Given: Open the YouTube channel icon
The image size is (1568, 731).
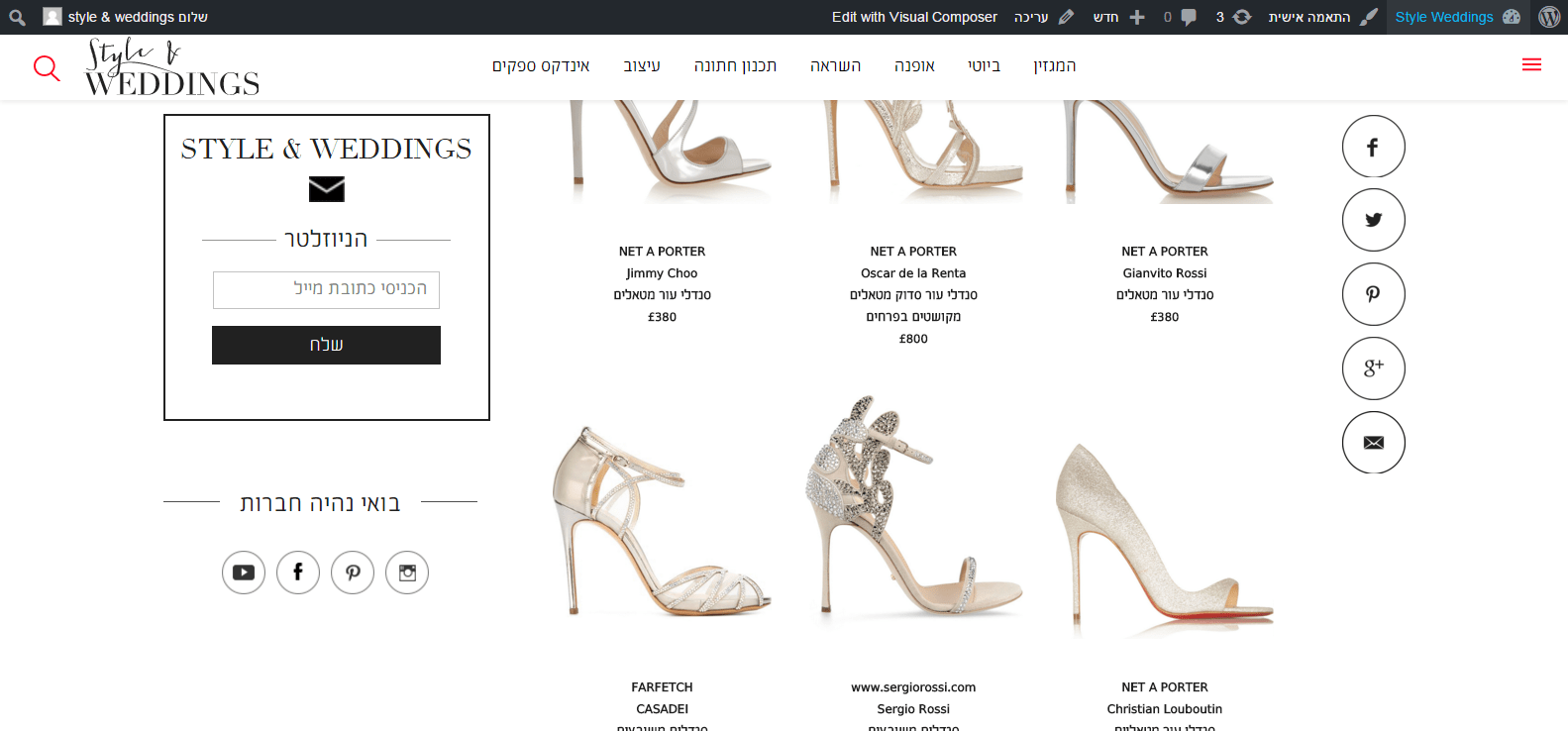Looking at the screenshot, I should click(244, 573).
